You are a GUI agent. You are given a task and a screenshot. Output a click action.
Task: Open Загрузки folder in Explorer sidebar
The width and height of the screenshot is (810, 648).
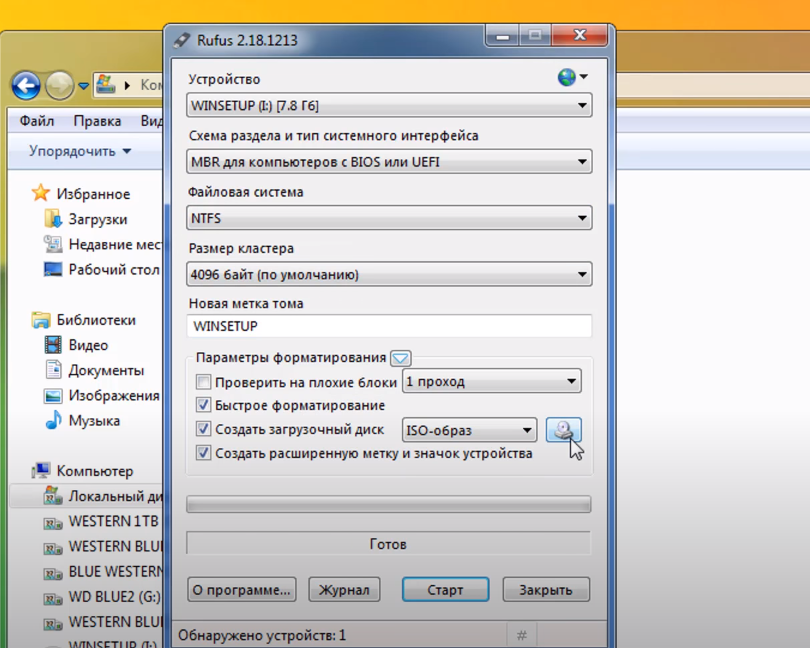[x=86, y=219]
